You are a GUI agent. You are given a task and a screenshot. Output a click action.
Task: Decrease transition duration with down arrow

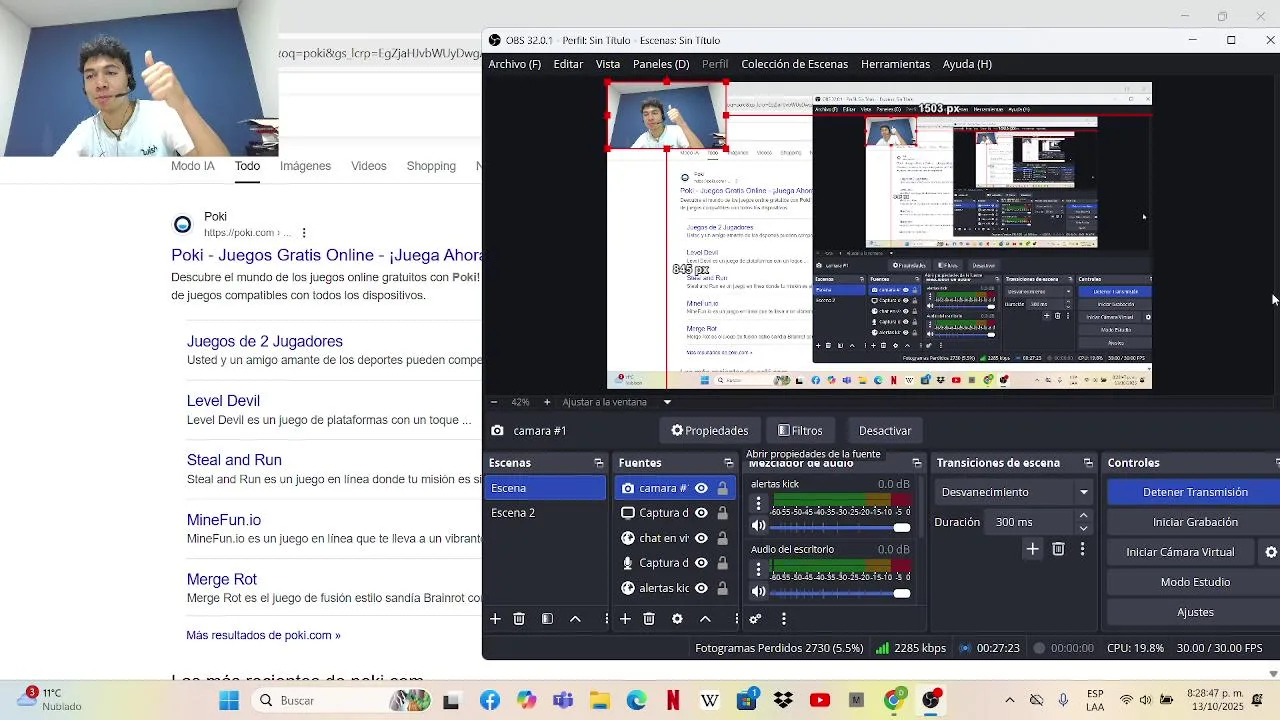(x=1083, y=528)
